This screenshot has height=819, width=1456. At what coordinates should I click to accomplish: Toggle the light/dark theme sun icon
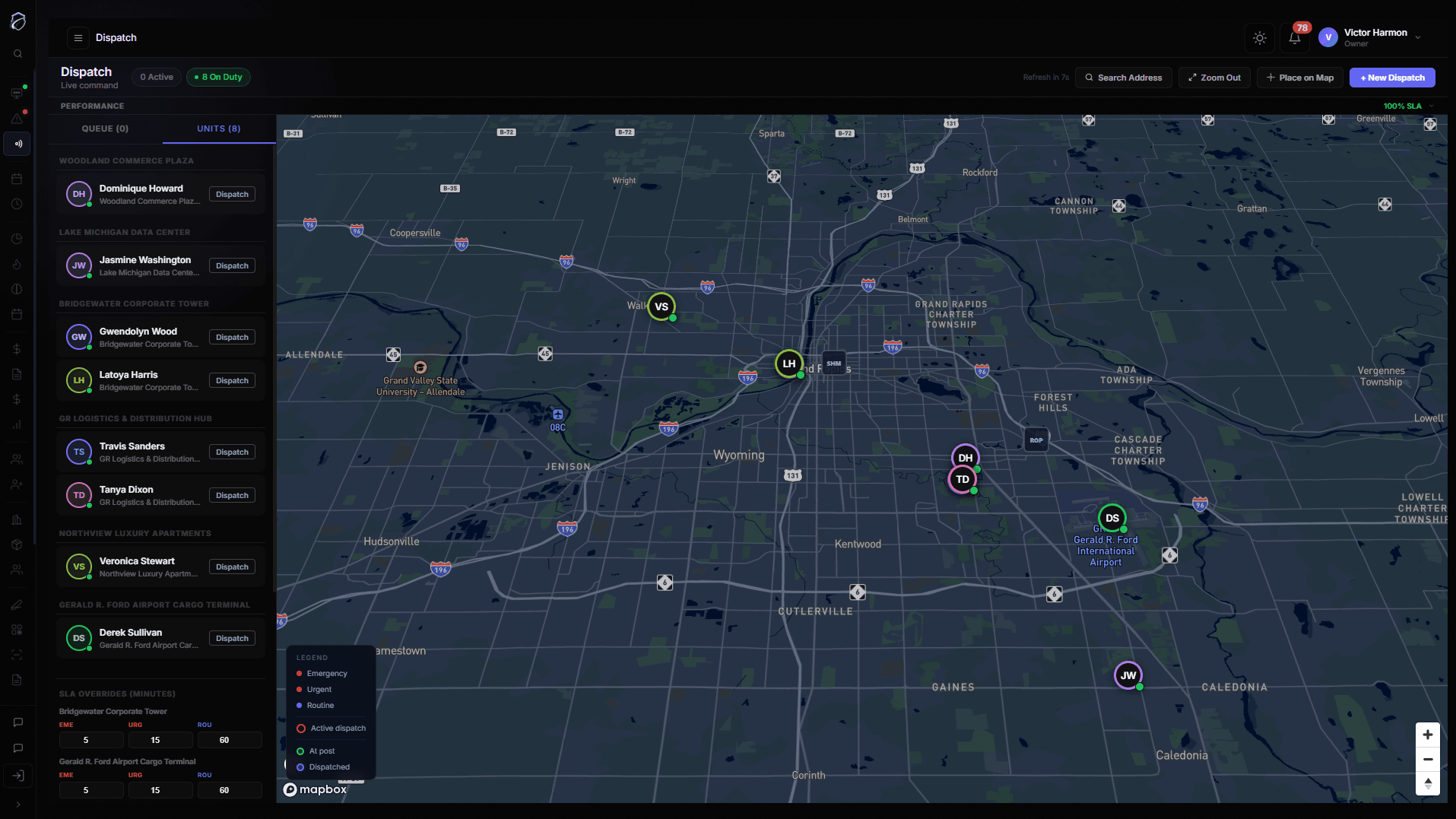click(1260, 38)
